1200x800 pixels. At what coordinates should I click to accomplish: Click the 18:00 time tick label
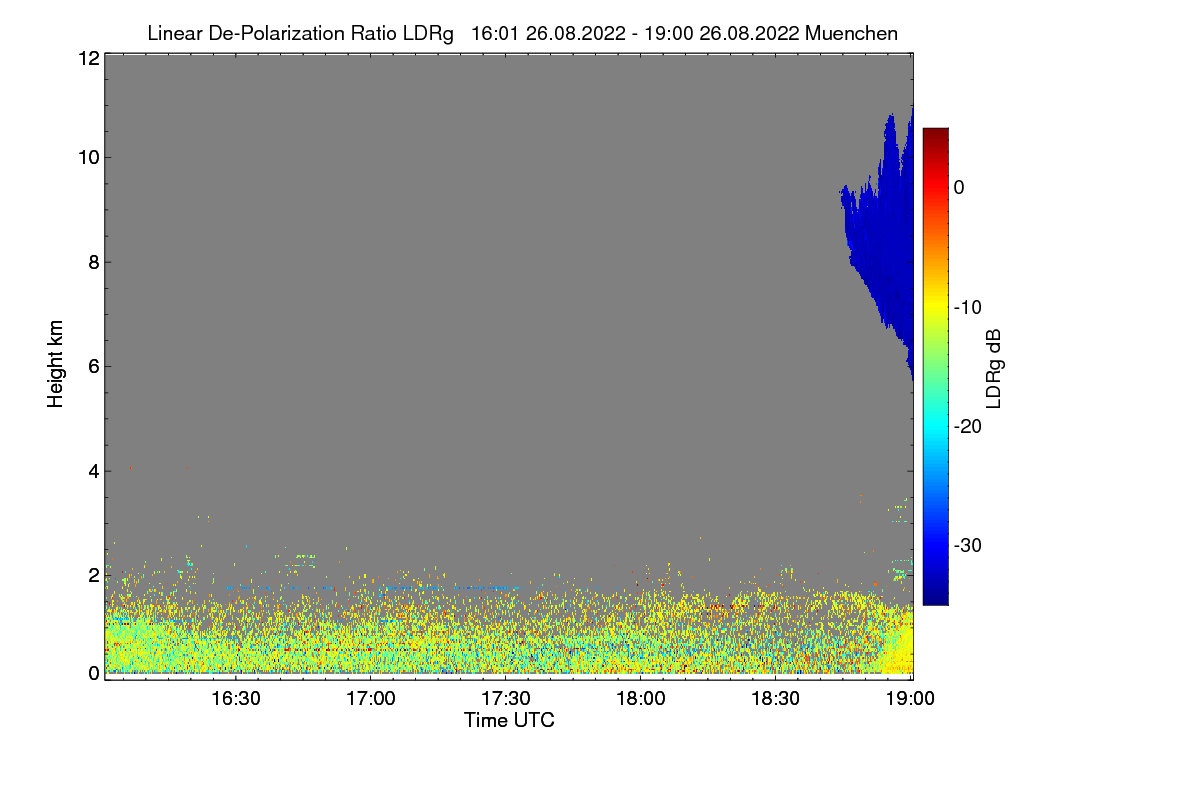click(x=641, y=698)
